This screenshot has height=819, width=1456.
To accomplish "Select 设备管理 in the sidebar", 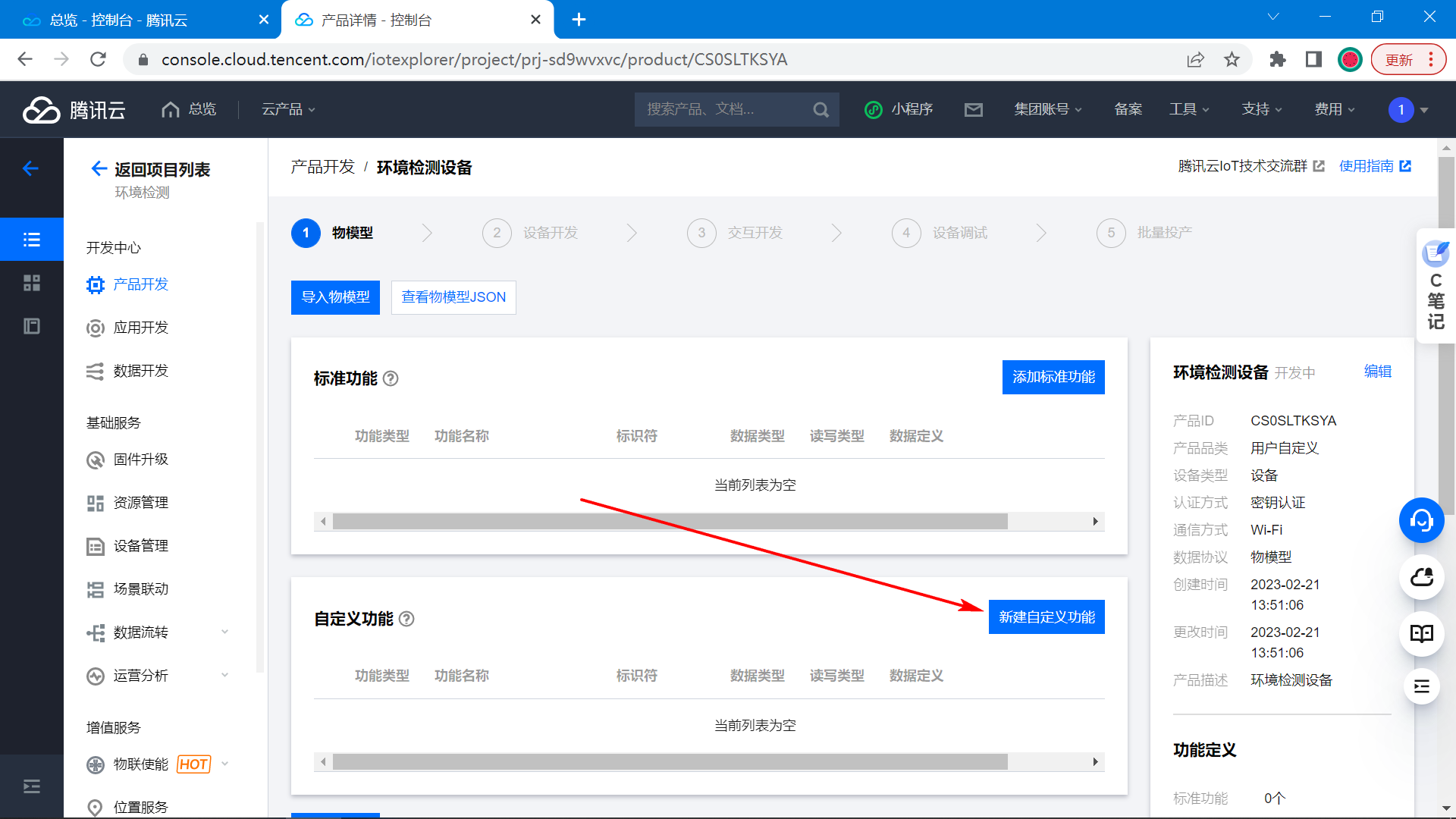I will tap(140, 546).
